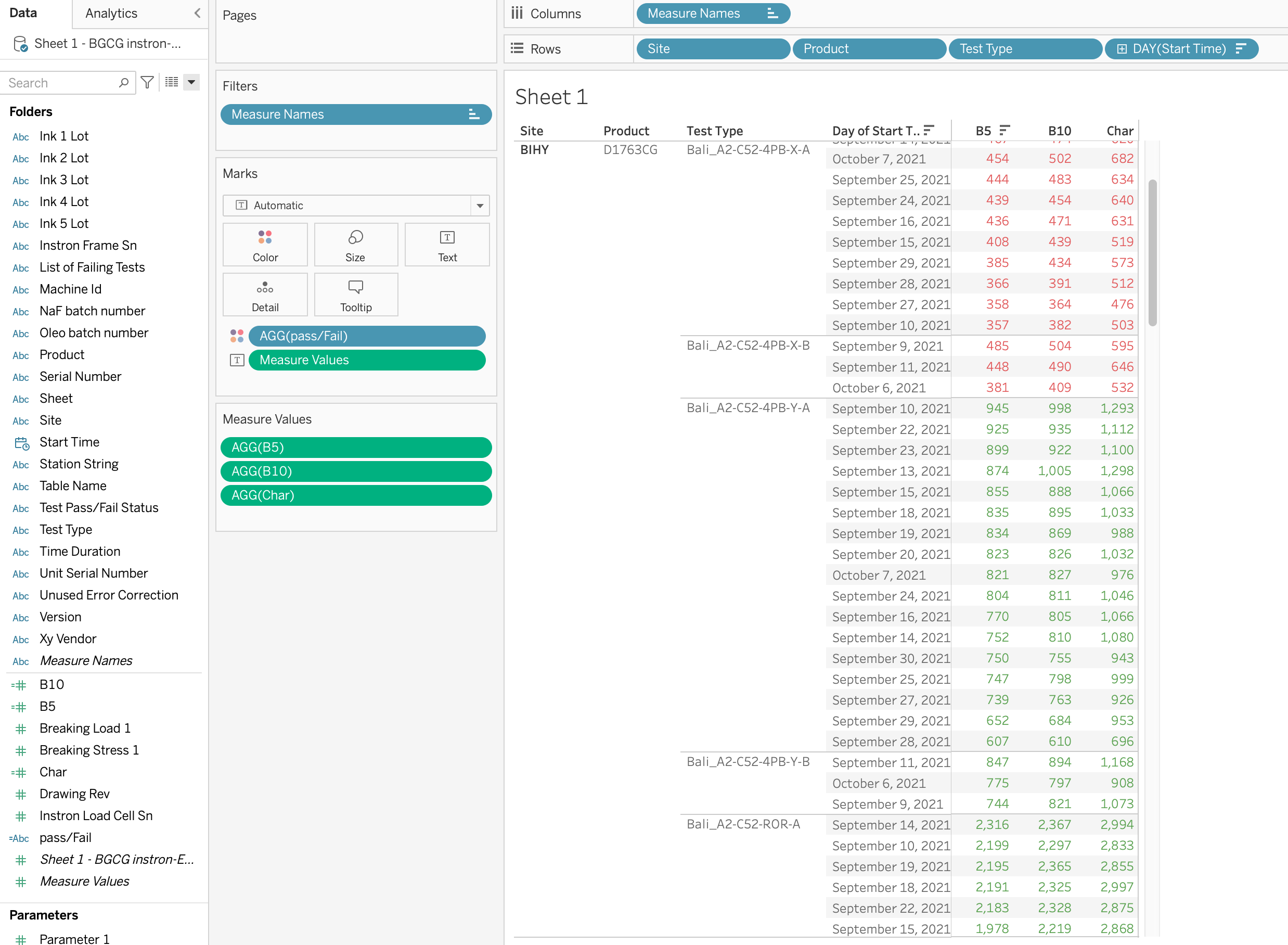Viewport: 1288px width, 945px height.
Task: Expand the DAY(Start Time) pill plus box
Action: 1122,48
